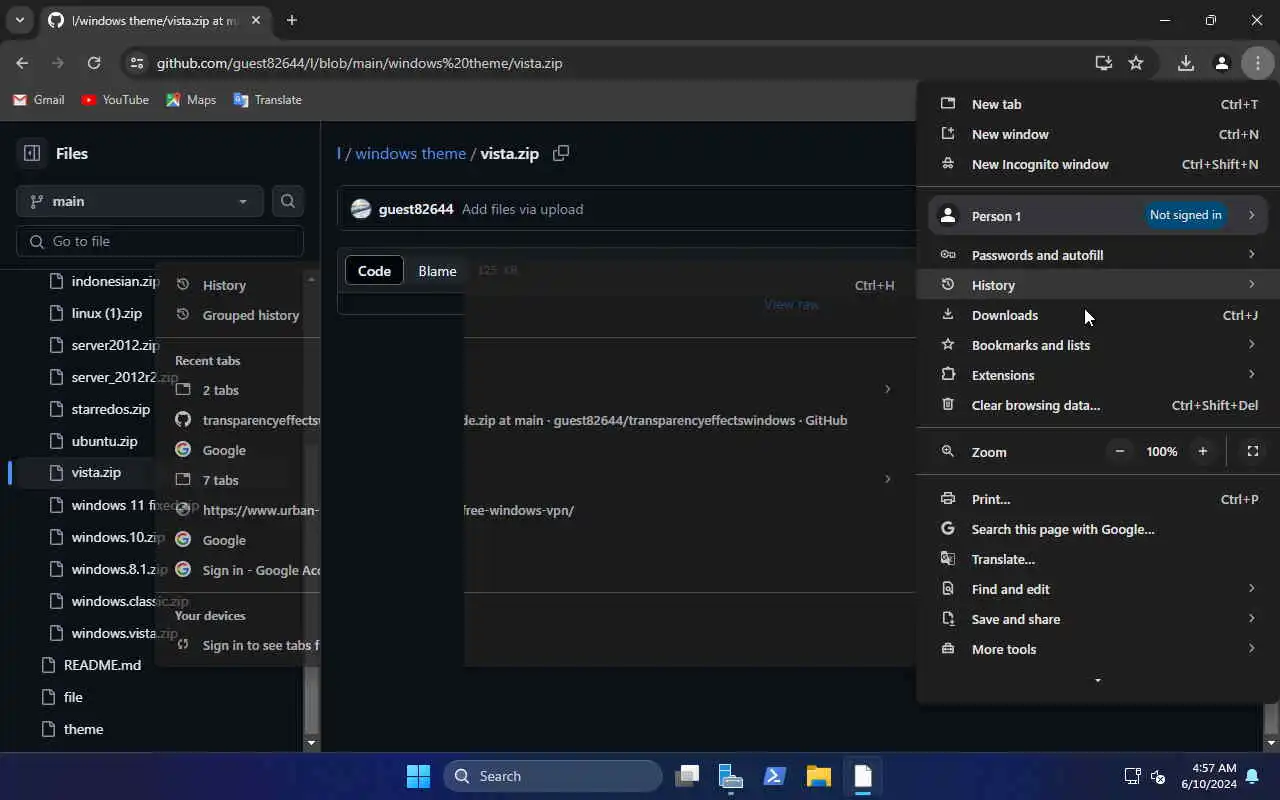Open Person 1 profile submenu

tap(1098, 216)
